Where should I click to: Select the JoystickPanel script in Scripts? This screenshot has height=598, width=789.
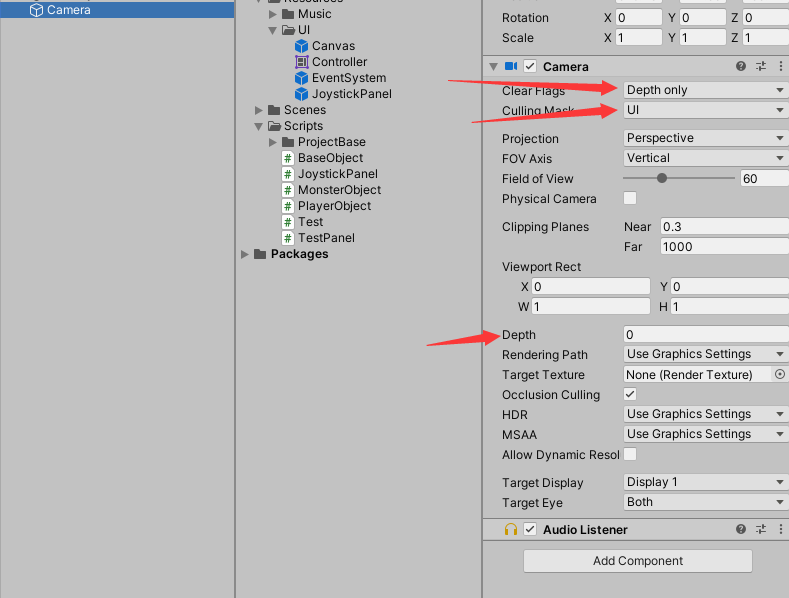[x=337, y=174]
